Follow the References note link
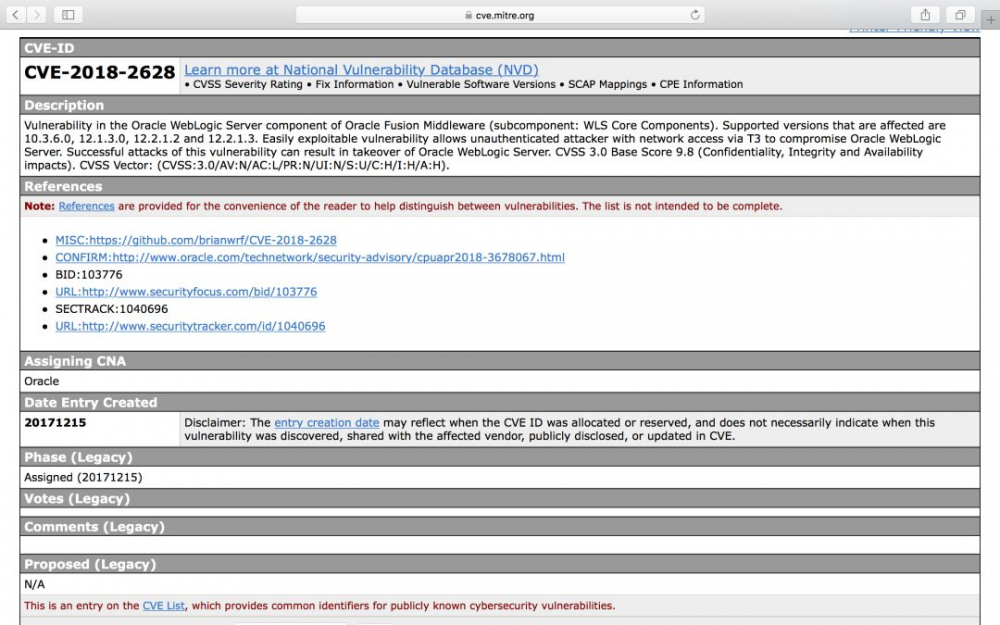 click(x=86, y=206)
